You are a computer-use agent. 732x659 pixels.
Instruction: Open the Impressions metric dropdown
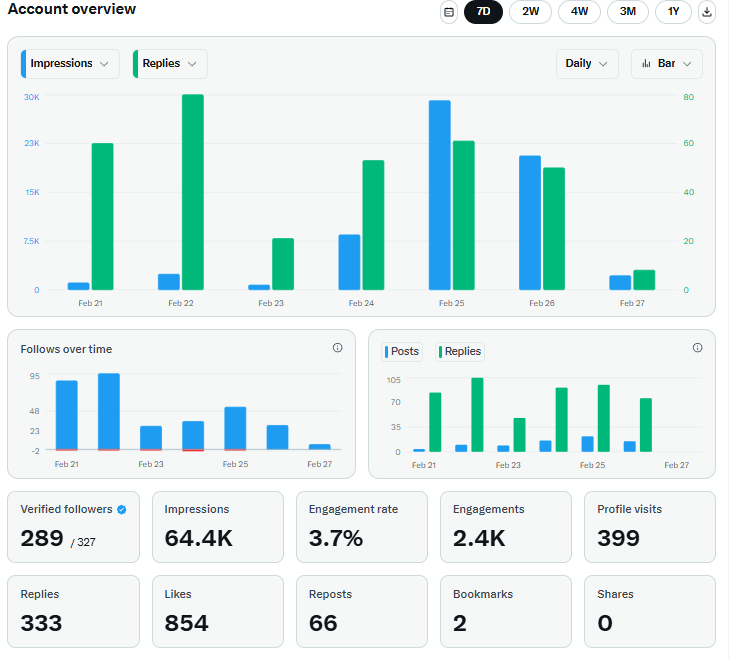tap(70, 63)
